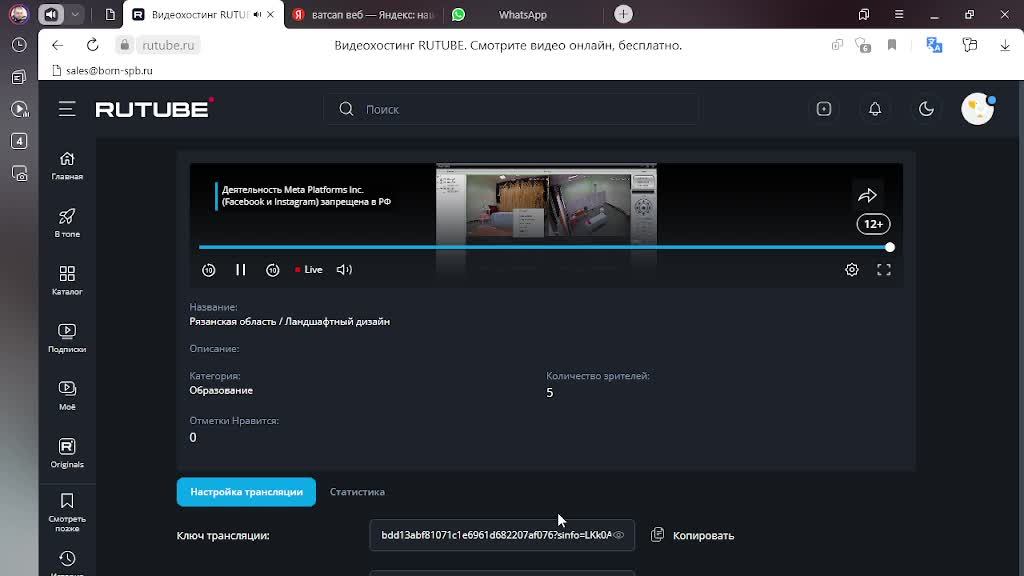Switch to ватсап веб Яндекс tab
The height and width of the screenshot is (576, 1024).
click(364, 14)
